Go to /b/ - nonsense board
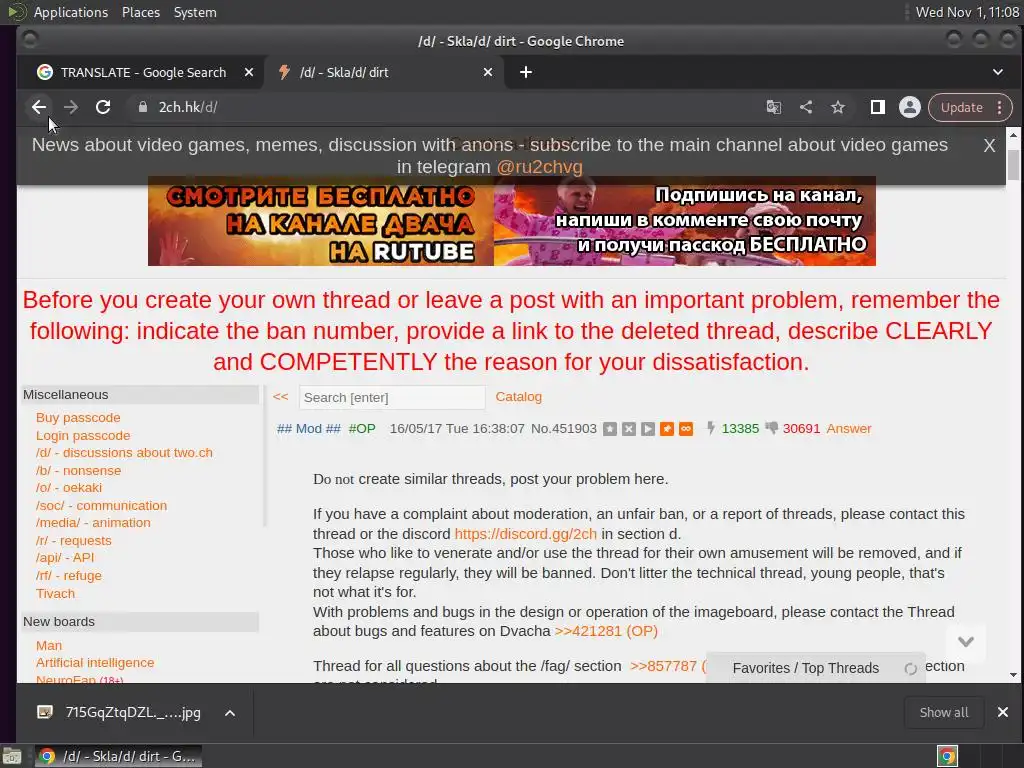 click(78, 470)
